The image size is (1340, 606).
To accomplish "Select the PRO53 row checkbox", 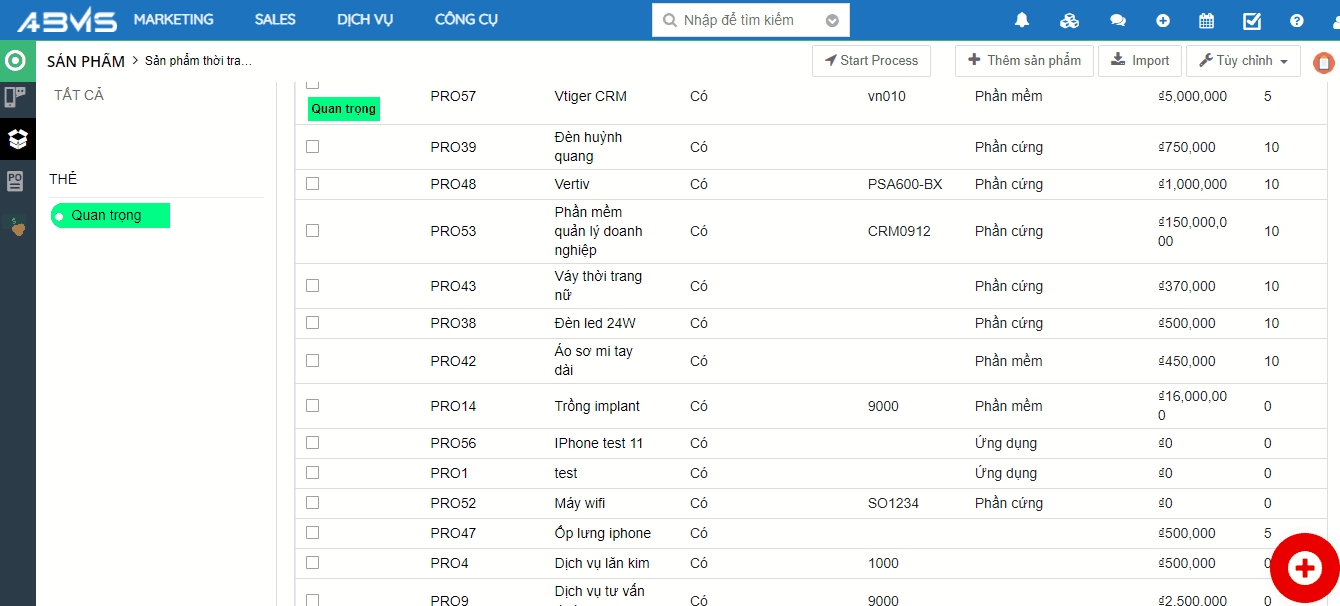I will [x=312, y=230].
